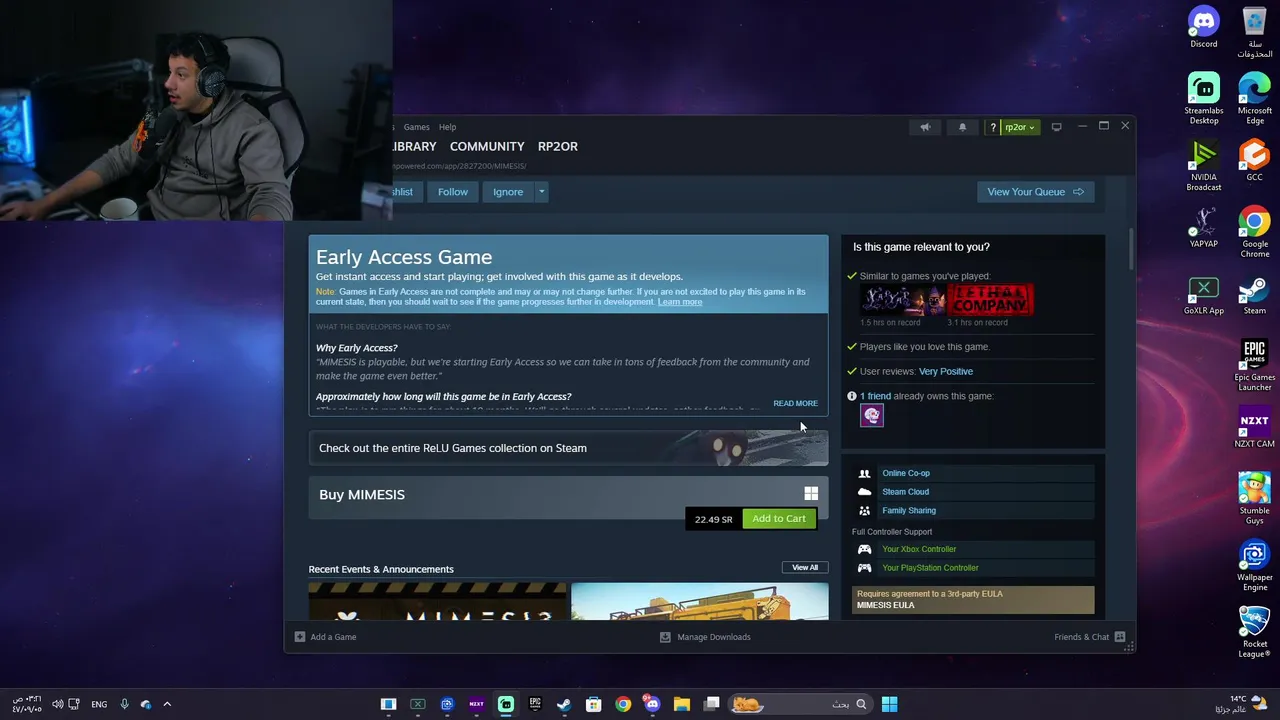The image size is (1280, 720).
Task: Open the GoXLR App shortcut
Action: pos(1204,295)
